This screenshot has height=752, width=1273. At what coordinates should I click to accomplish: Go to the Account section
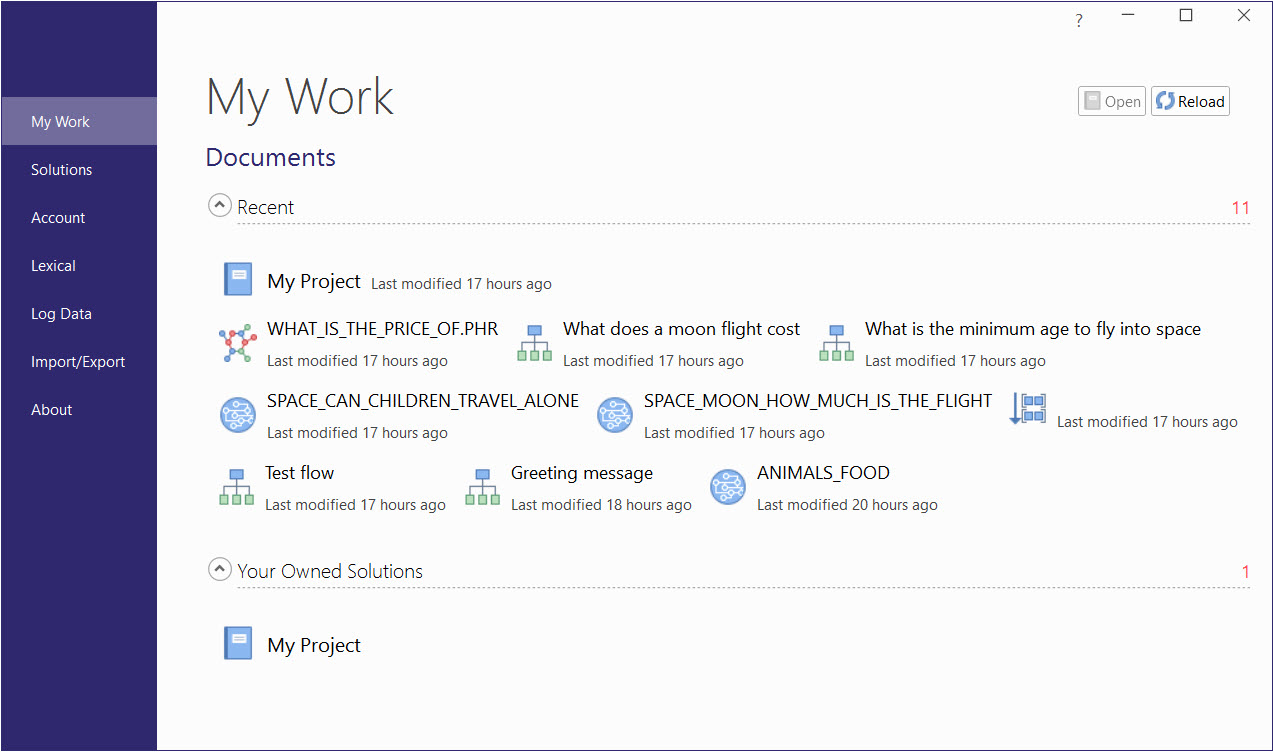click(58, 218)
